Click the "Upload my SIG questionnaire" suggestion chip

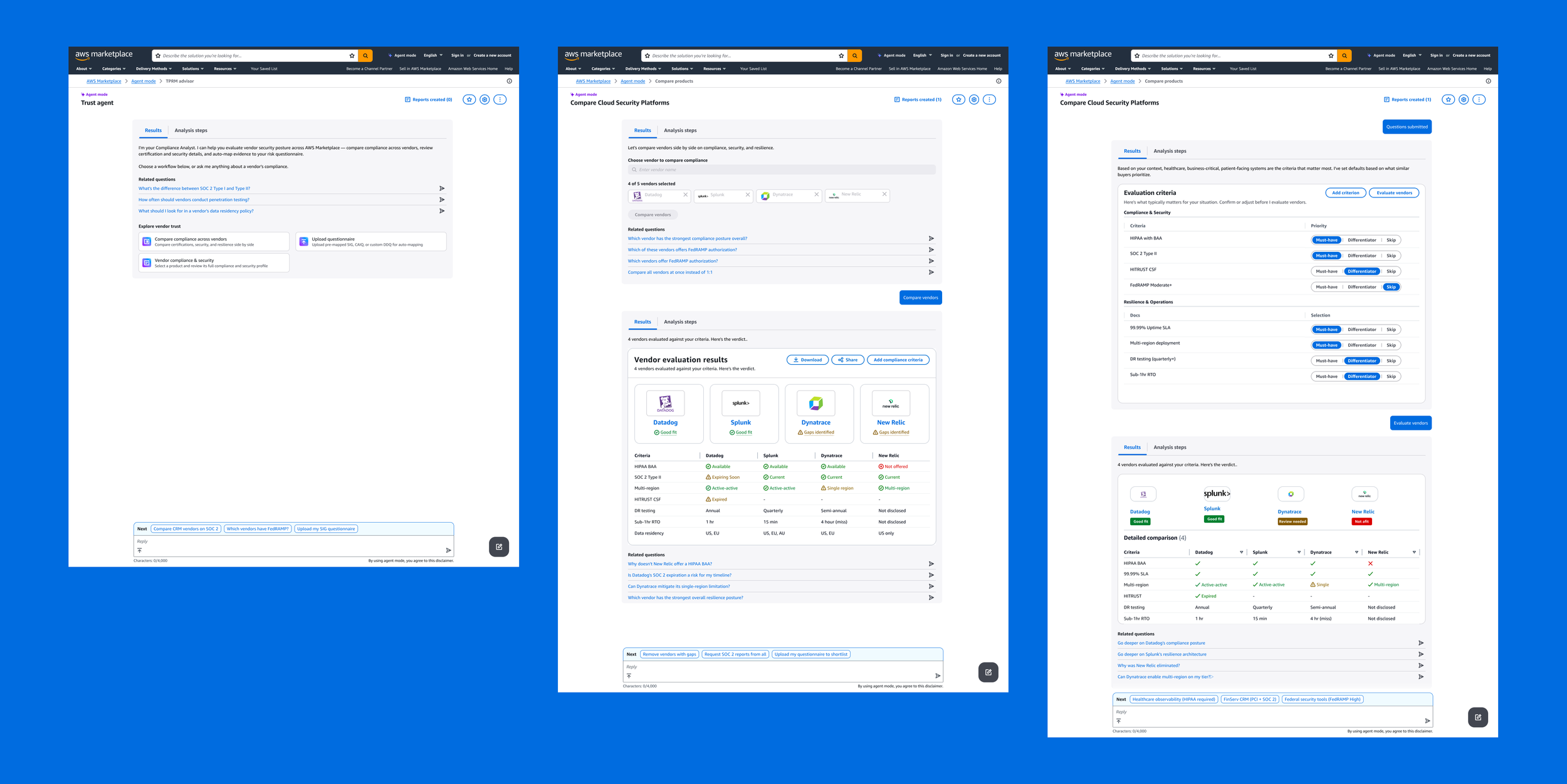(326, 529)
